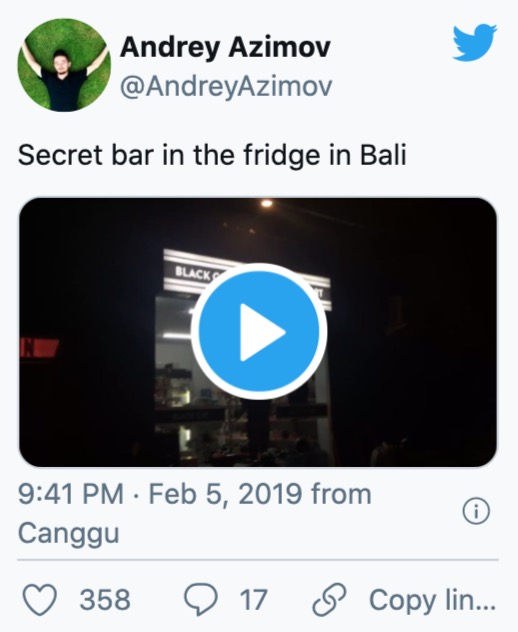Click the word "from" before Canggu
This screenshot has width=518, height=632.
coord(341,494)
